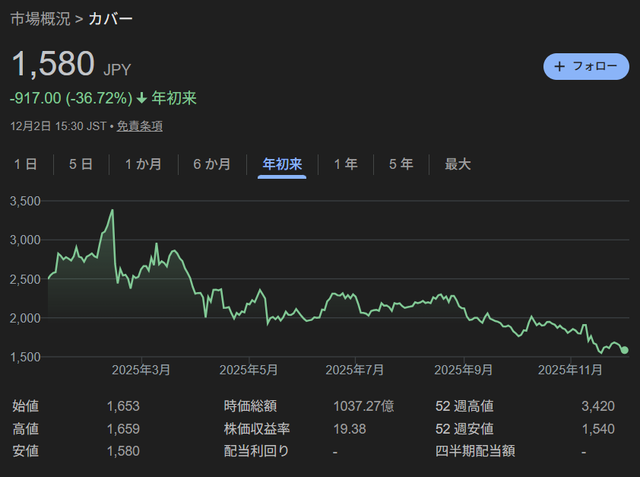This screenshot has height=477, width=640.
Task: Select the 年初来 year-to-date tab
Action: point(282,164)
